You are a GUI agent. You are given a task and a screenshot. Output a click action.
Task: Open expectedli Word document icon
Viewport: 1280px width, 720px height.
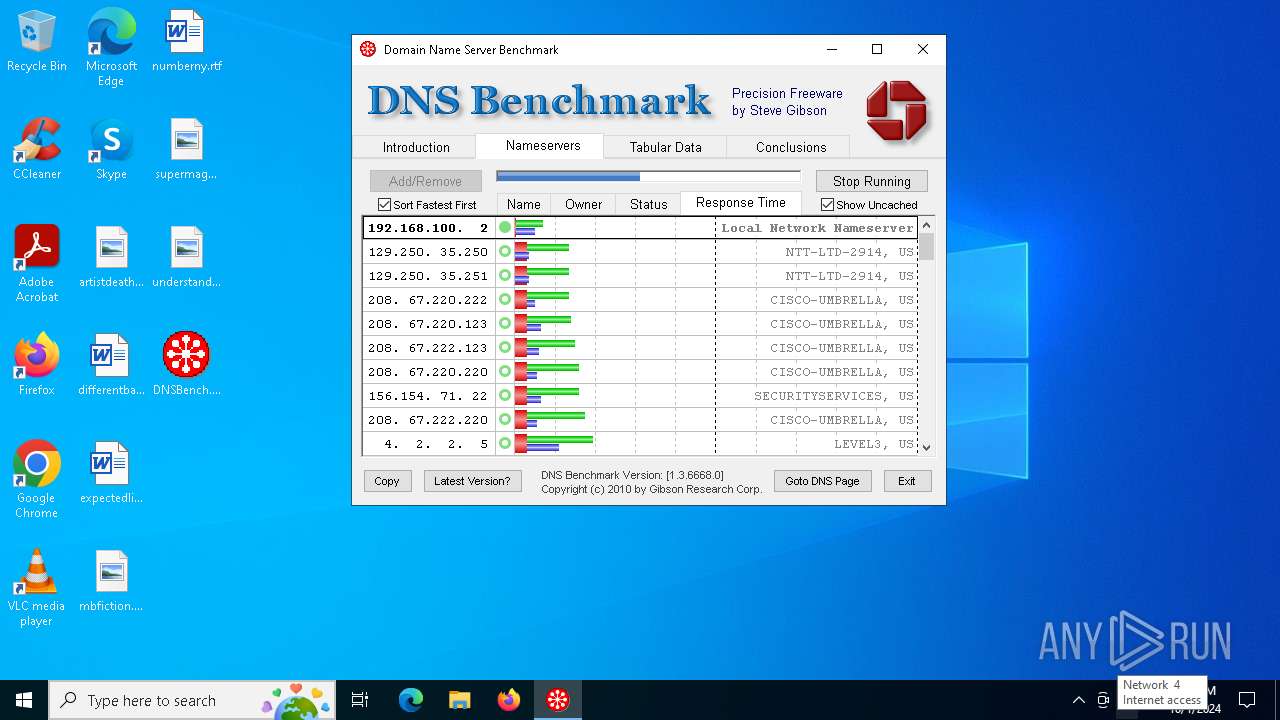[111, 474]
